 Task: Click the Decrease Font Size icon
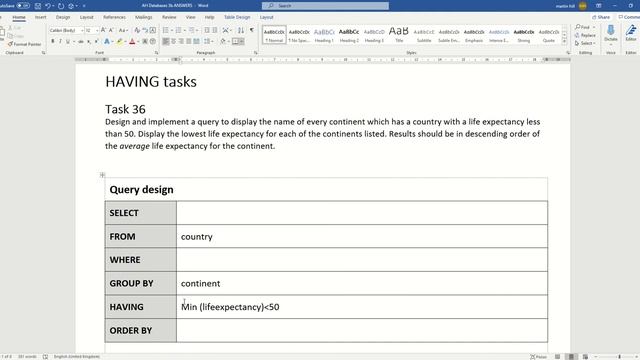click(111, 30)
